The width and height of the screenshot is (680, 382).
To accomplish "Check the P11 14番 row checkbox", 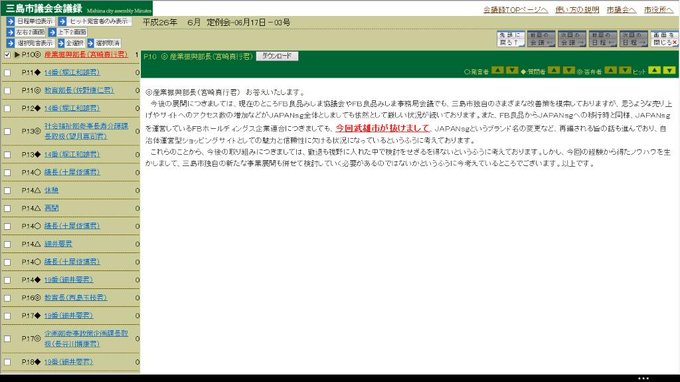I will pos(7,73).
